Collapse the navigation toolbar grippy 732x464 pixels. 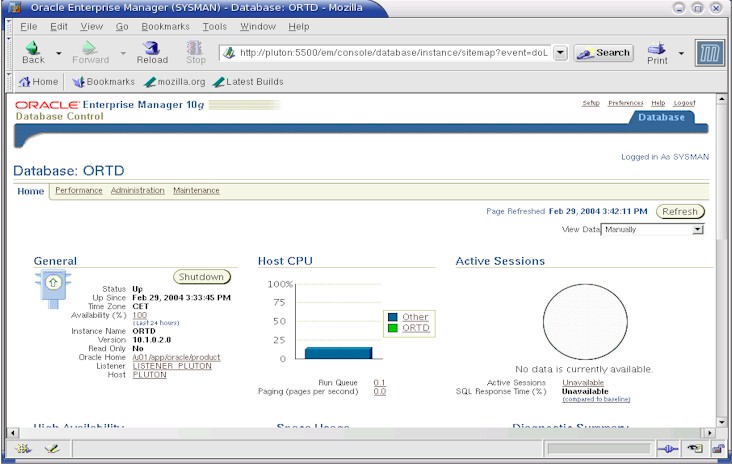[x=8, y=52]
